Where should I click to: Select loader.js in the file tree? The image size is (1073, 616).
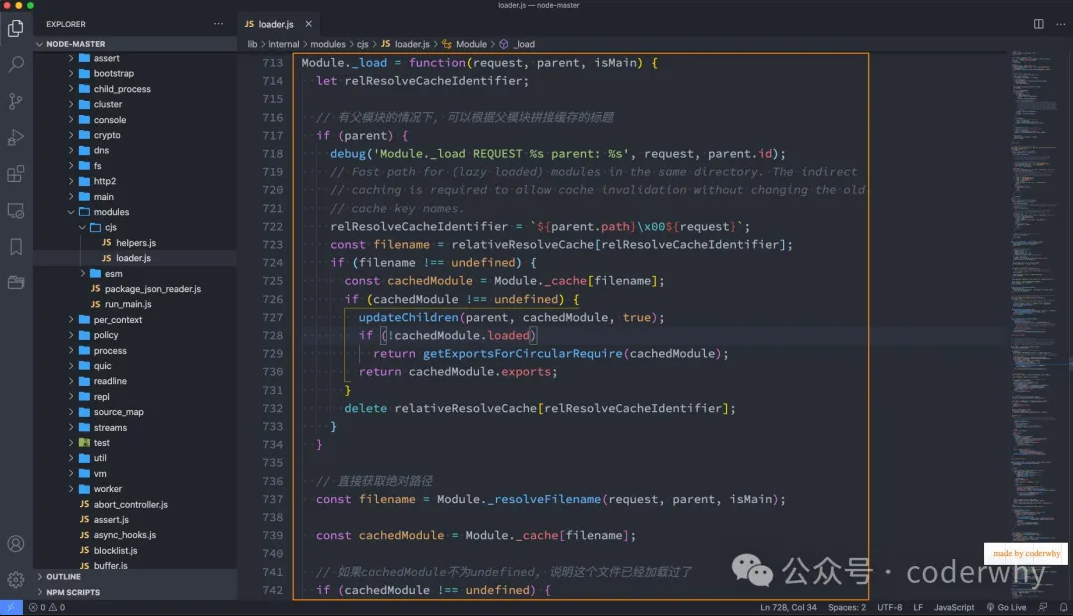[x=133, y=258]
